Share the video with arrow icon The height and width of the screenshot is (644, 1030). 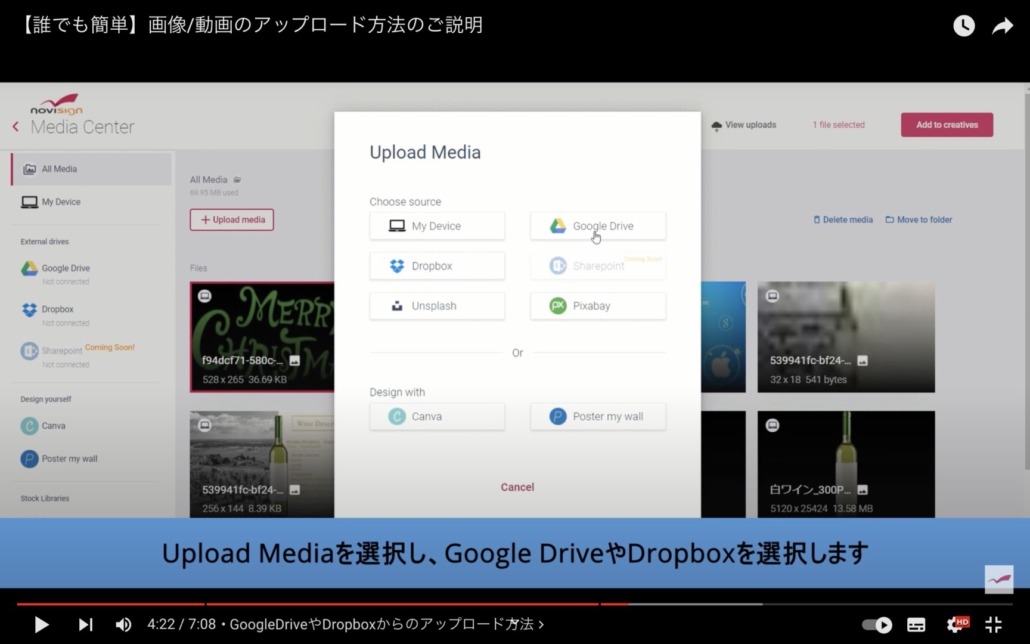point(1002,26)
